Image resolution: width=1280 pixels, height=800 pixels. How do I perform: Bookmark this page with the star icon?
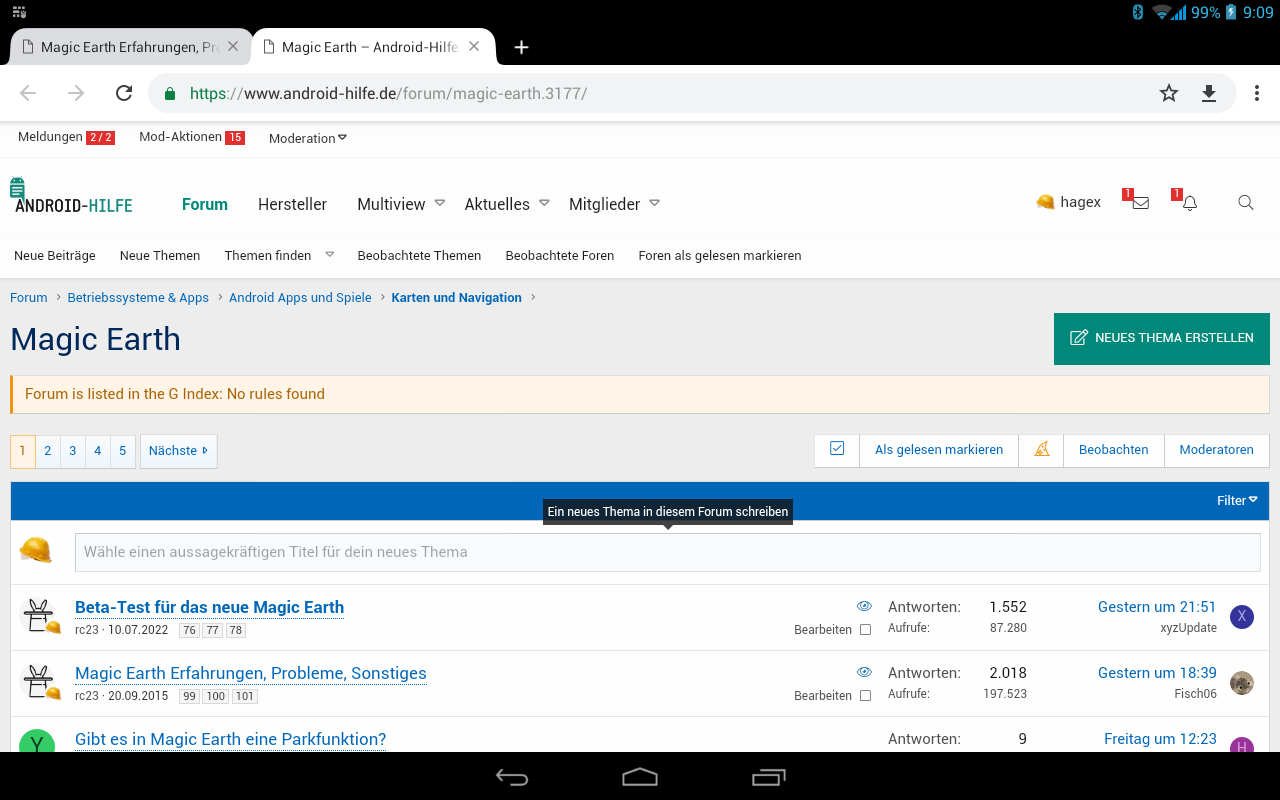(x=1168, y=93)
